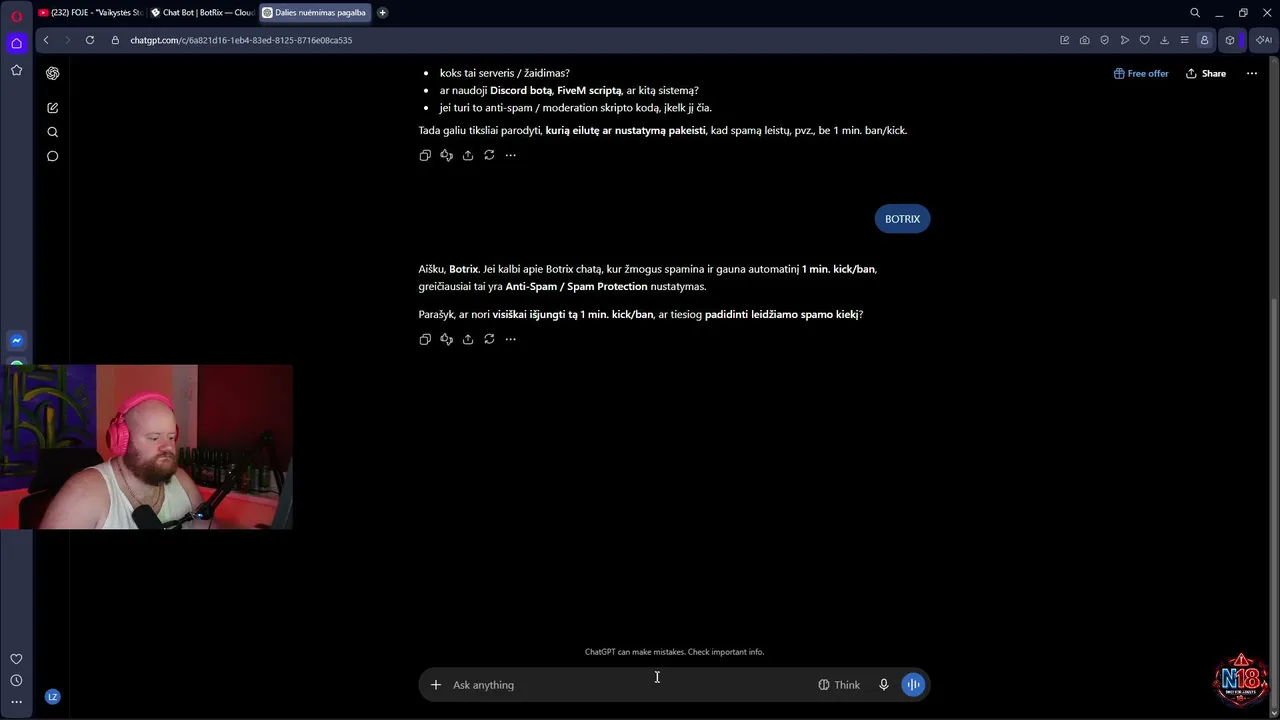Image resolution: width=1280 pixels, height=720 pixels.
Task: Open the ChatGPT search chats icon
Action: pos(52,132)
